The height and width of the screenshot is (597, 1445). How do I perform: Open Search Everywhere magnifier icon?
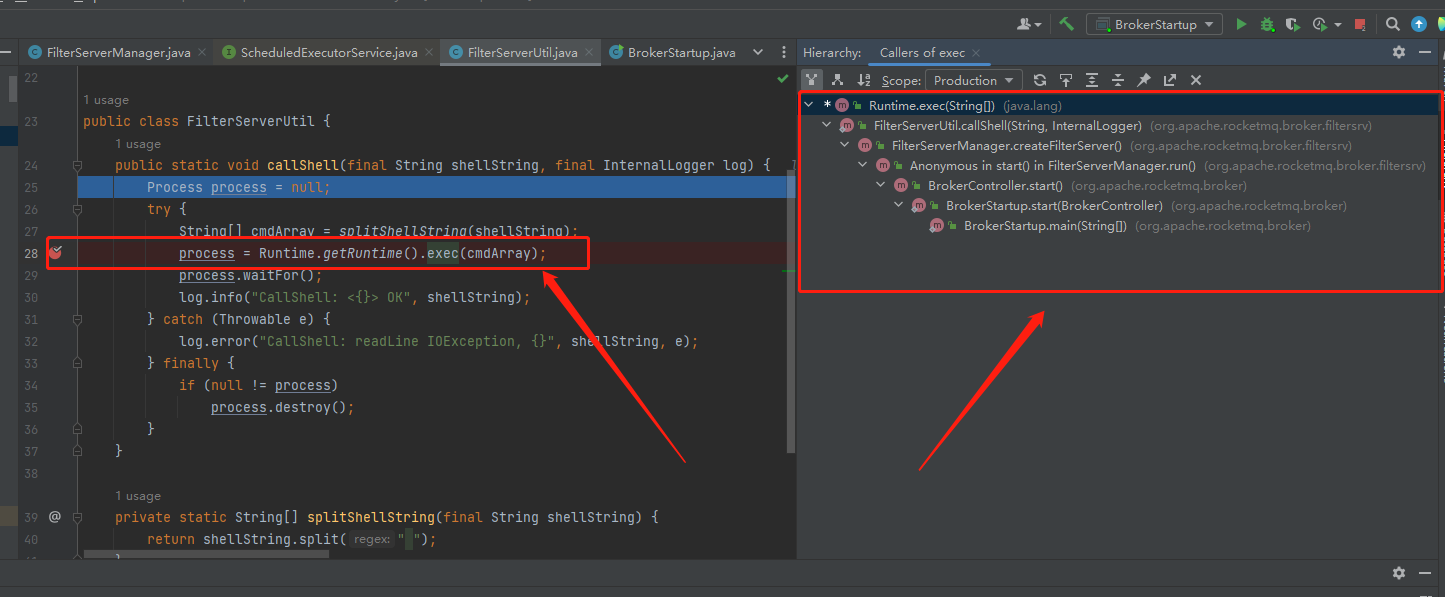[1393, 24]
